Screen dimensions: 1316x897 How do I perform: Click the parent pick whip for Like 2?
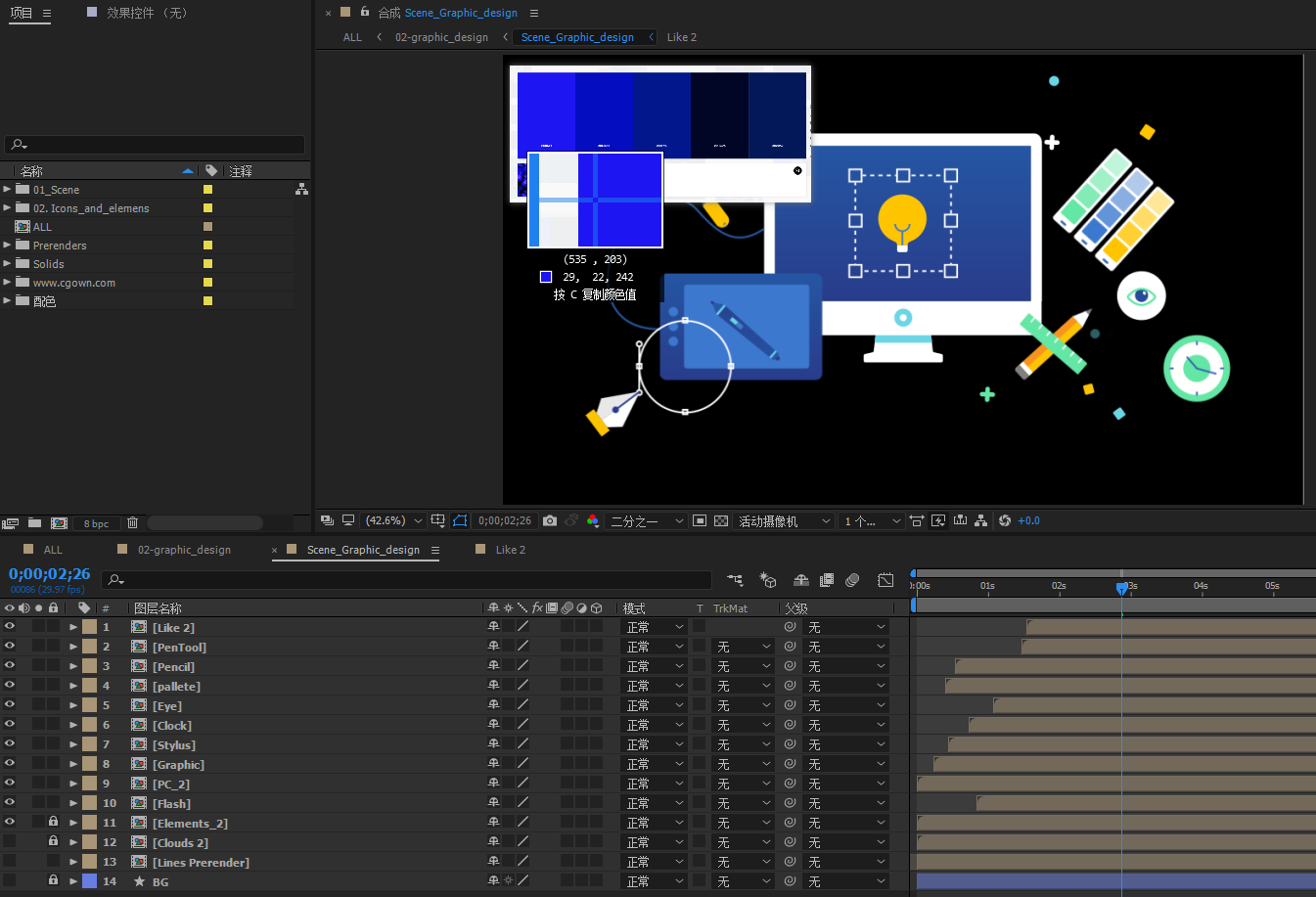pyautogui.click(x=790, y=627)
